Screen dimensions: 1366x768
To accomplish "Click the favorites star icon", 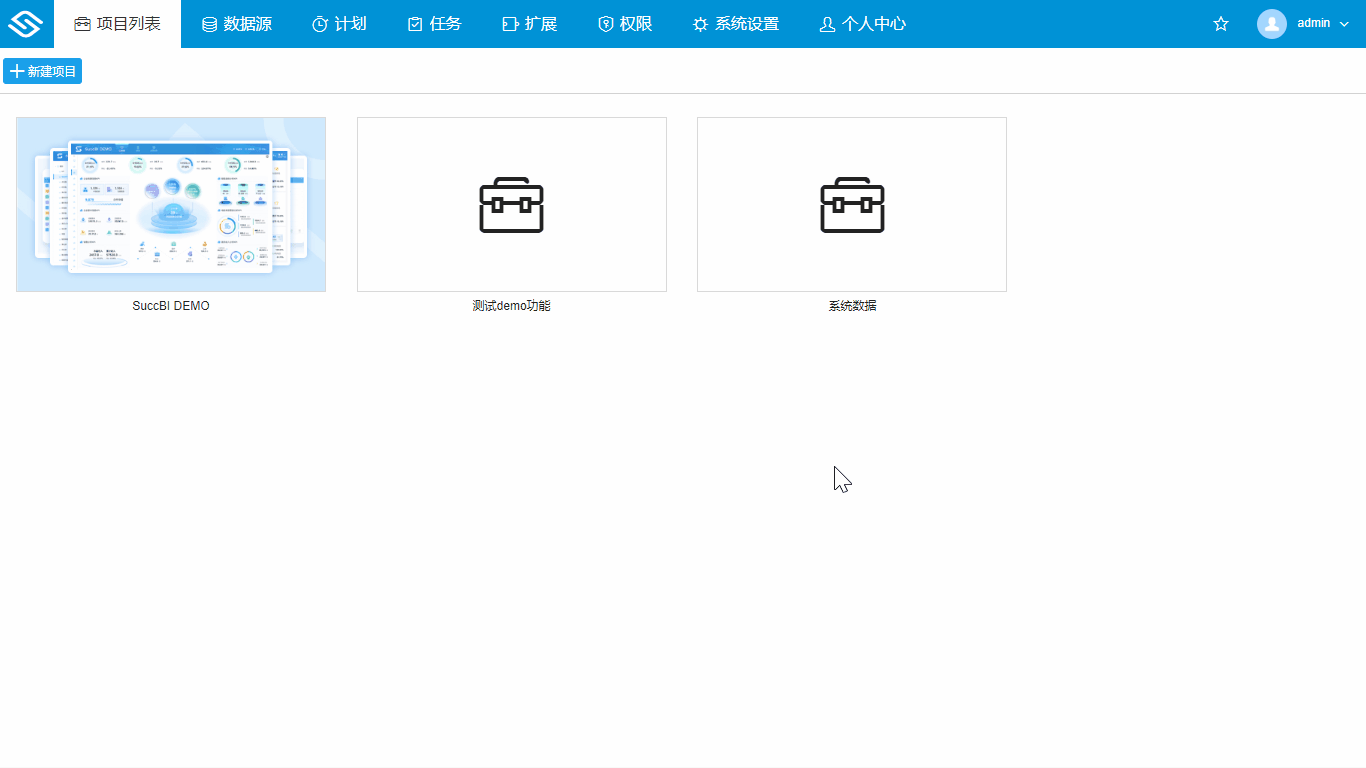I will point(1220,23).
